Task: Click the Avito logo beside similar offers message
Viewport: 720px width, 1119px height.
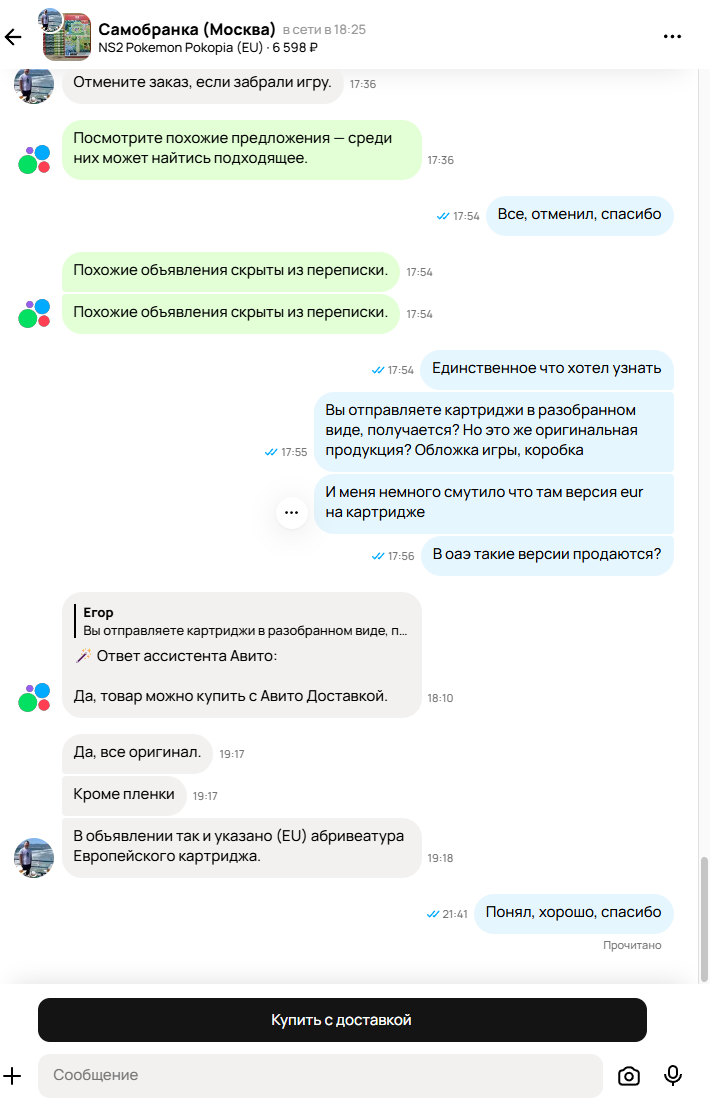Action: coord(34,159)
